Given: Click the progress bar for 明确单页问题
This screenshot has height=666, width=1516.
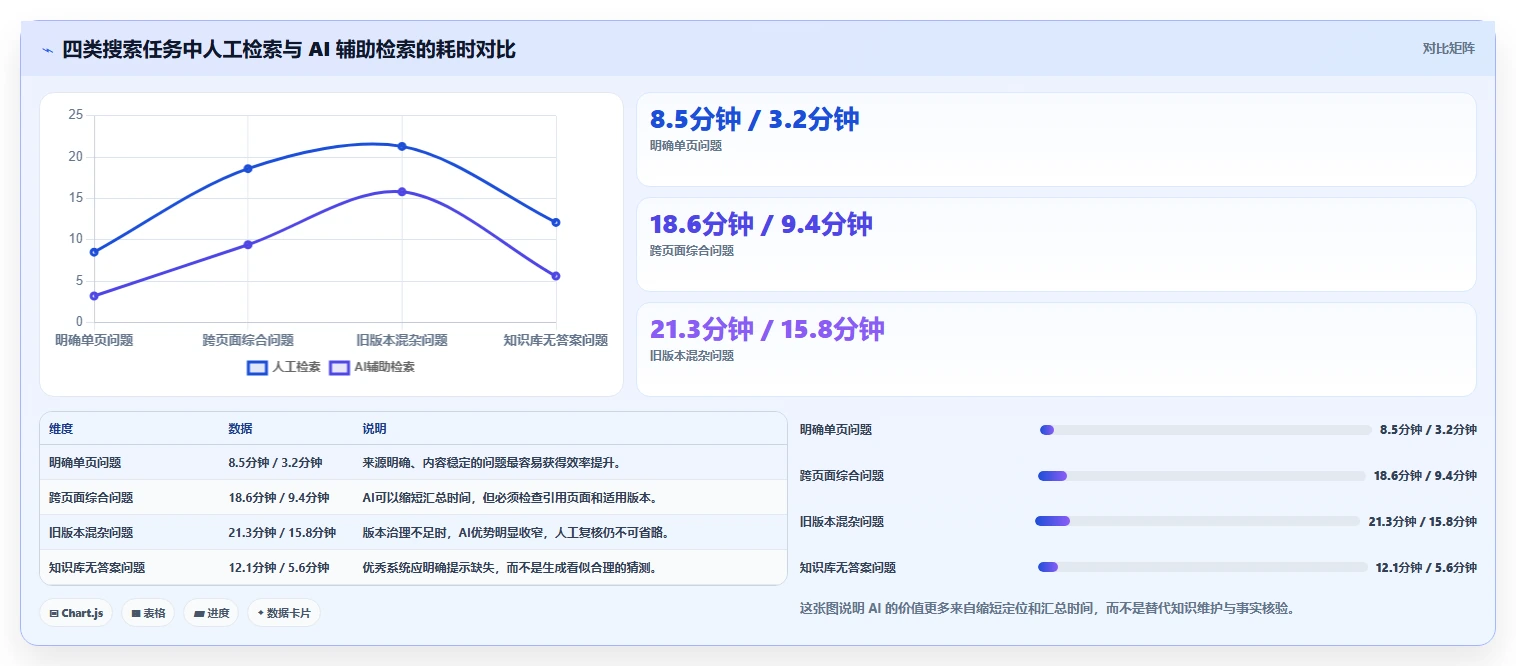Looking at the screenshot, I should 1206,430.
